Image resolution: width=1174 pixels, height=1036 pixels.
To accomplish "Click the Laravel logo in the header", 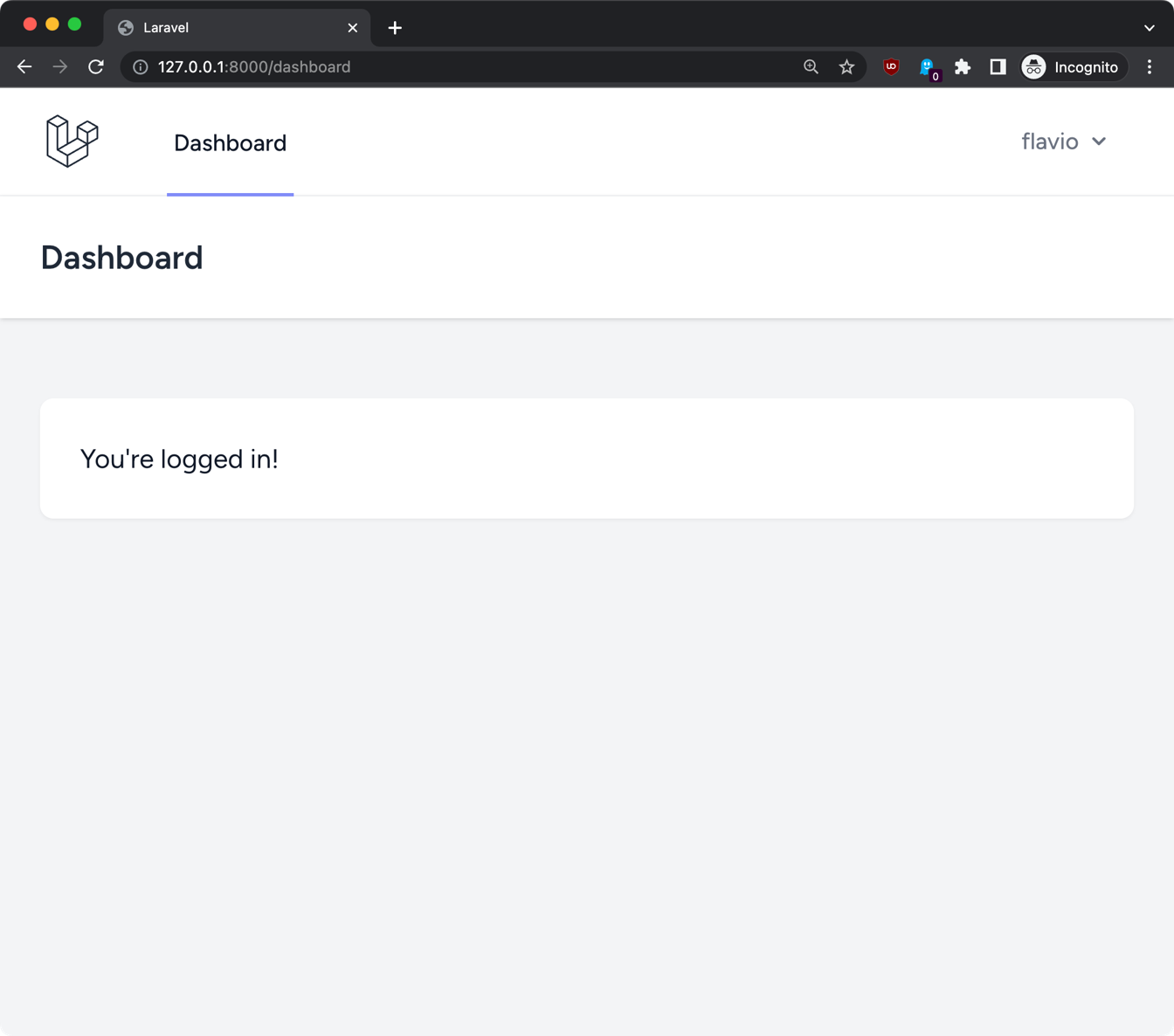I will [72, 142].
